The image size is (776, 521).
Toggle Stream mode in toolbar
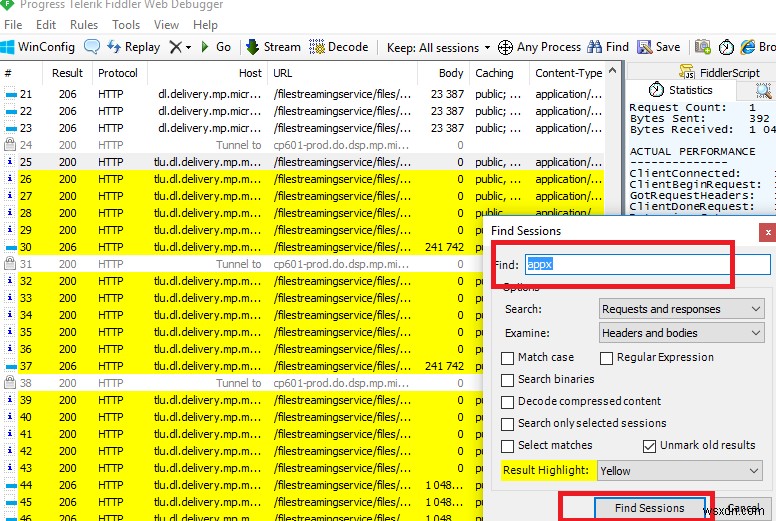[x=273, y=47]
